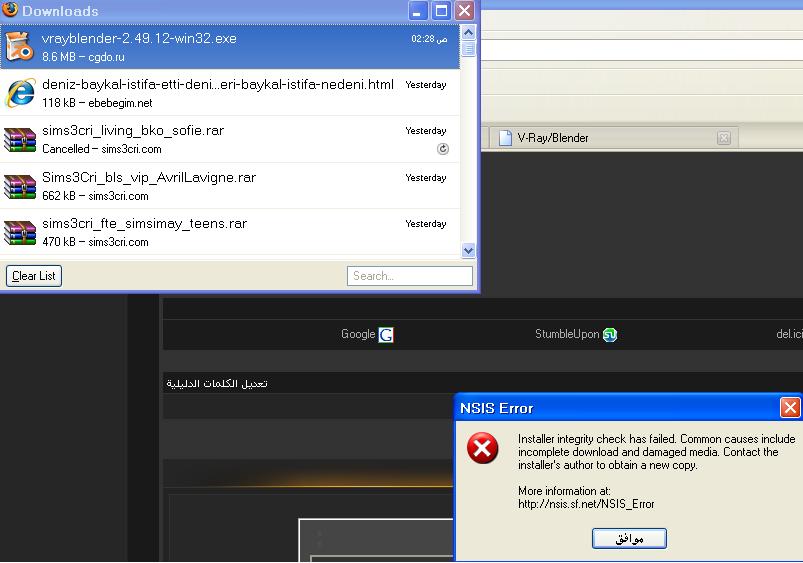The image size is (803, 563).
Task: Click the downloads list scrollbar thumb
Action: tap(468, 49)
